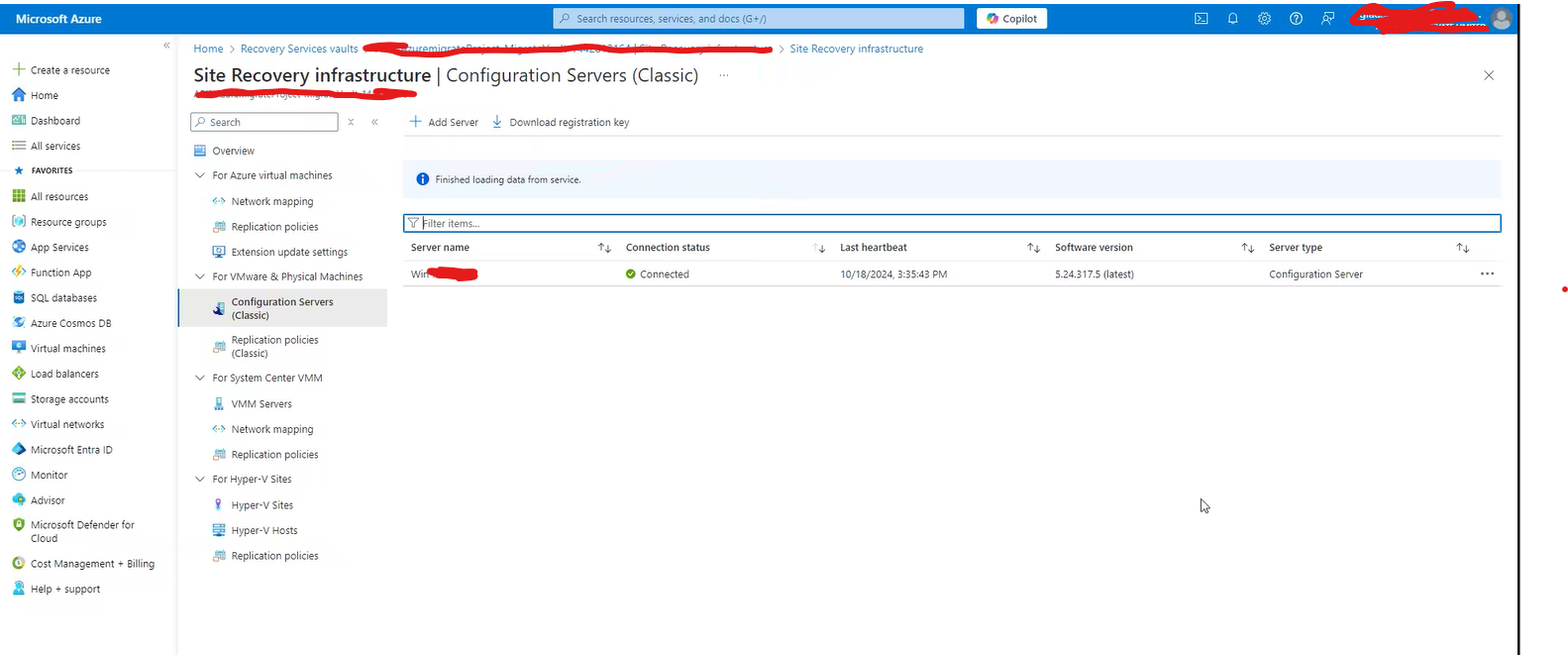Go to Home in sidebar

35,95
